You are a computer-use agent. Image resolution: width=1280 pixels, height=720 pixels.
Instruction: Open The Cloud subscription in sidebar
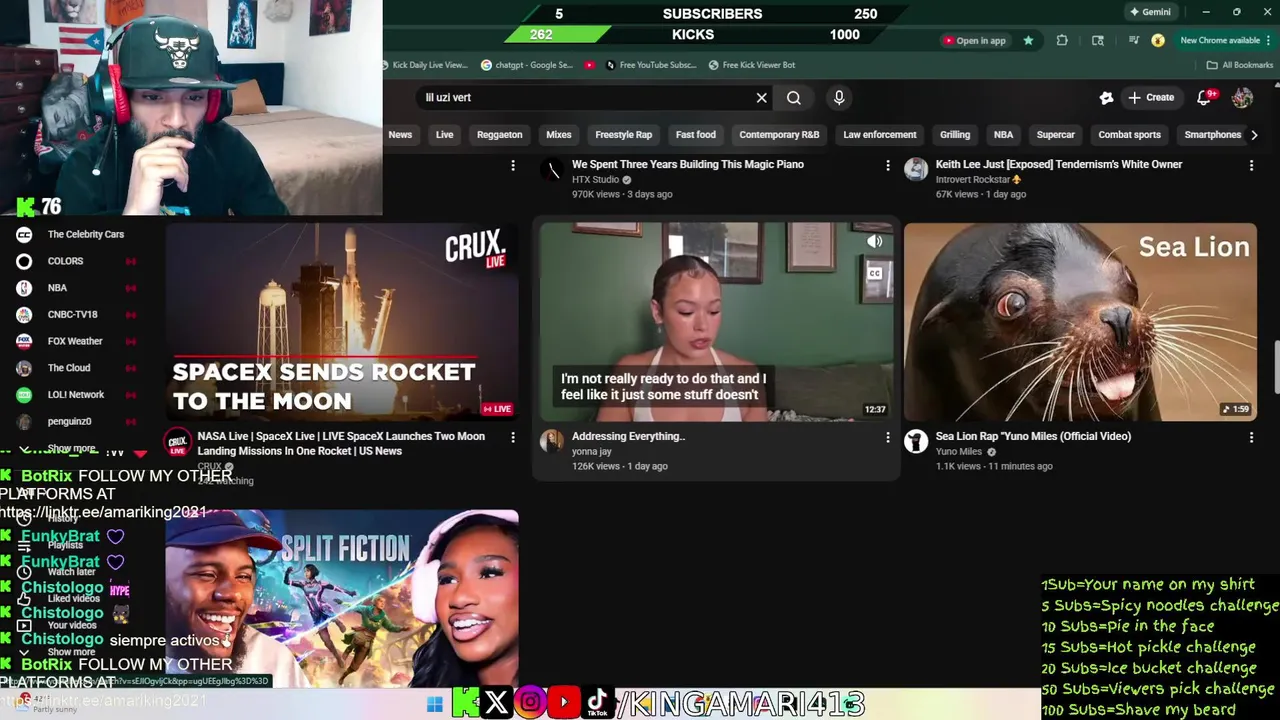click(70, 368)
